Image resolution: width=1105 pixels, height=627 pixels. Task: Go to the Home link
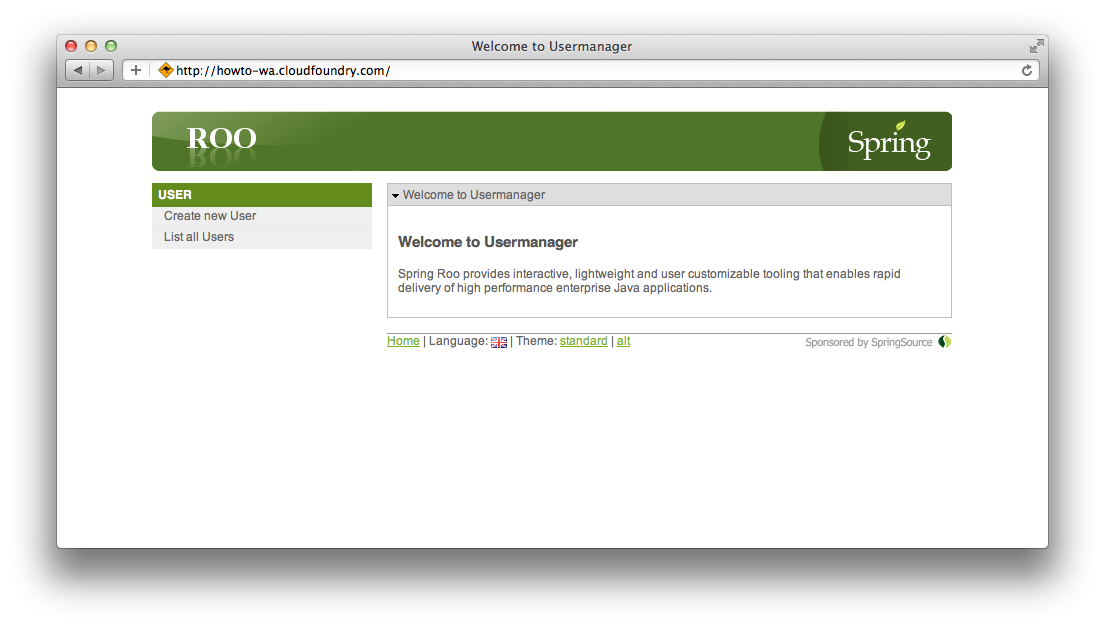click(403, 341)
